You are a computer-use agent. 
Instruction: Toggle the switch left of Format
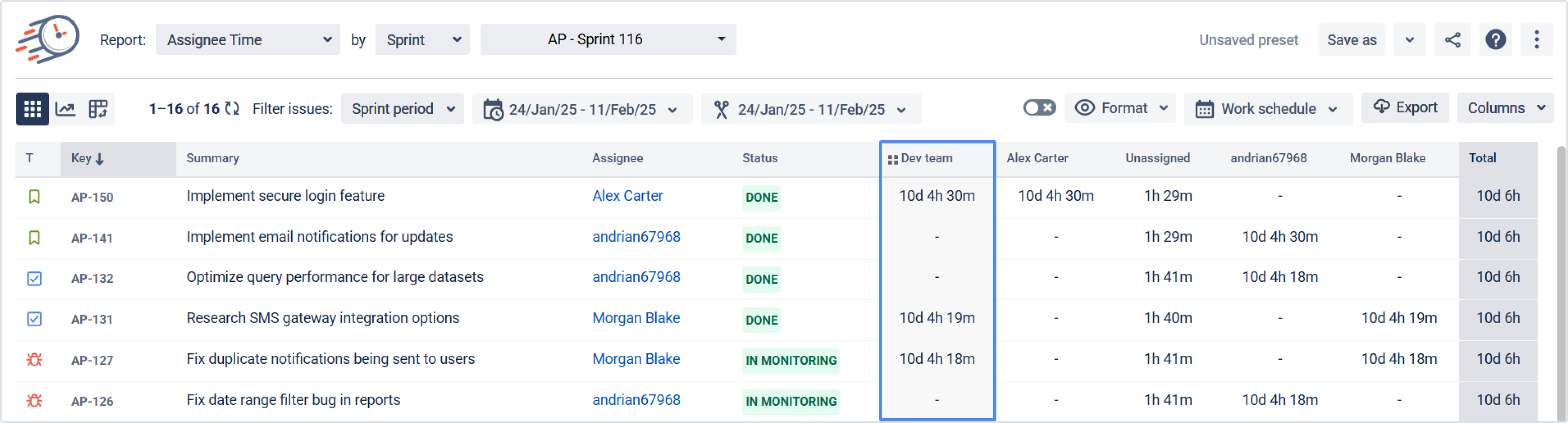pos(1039,108)
